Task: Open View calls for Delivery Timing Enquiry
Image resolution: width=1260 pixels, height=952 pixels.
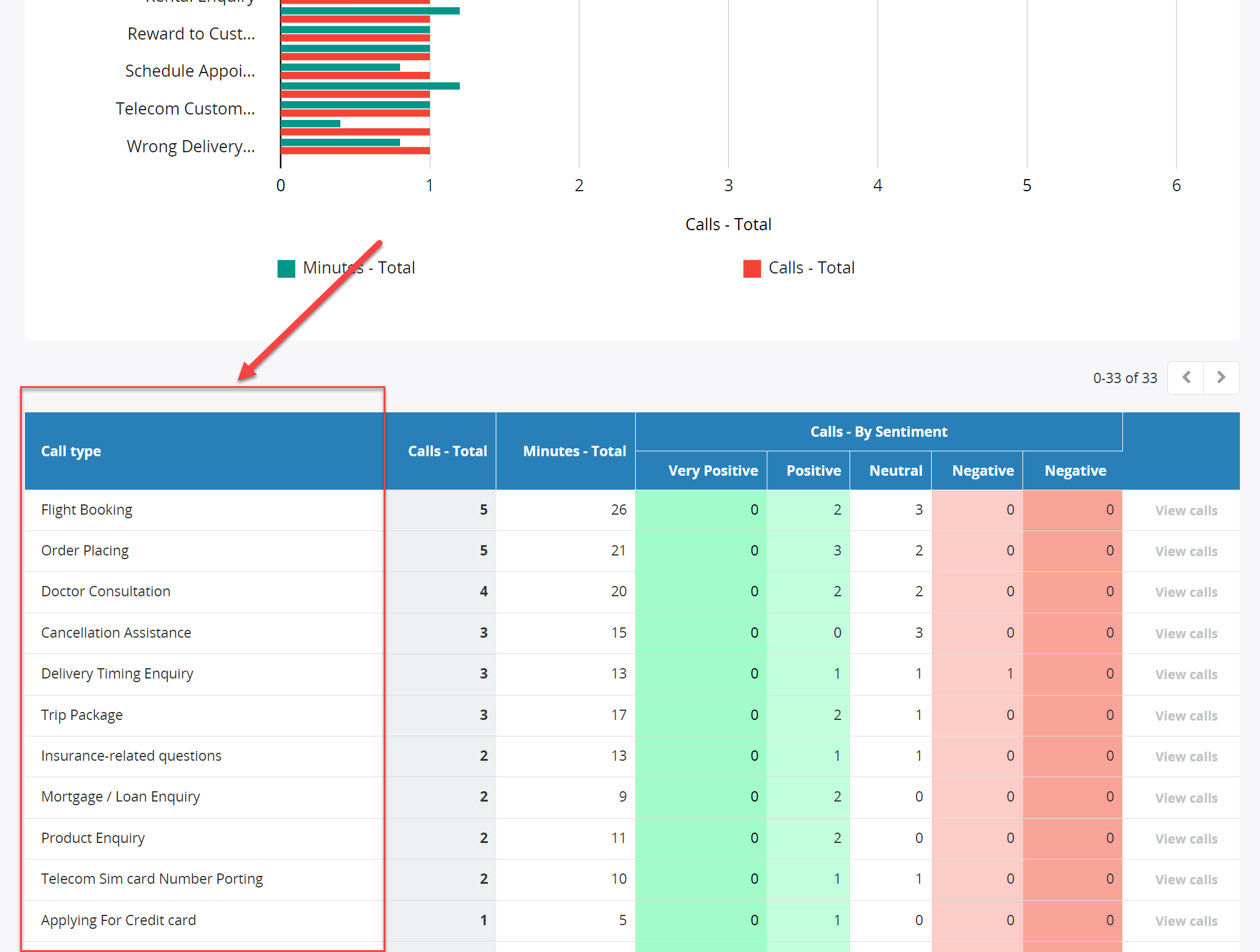Action: (1186, 674)
